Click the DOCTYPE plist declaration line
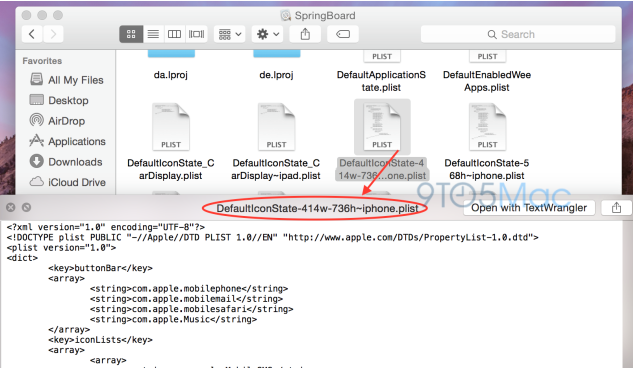This screenshot has width=633, height=378. point(272,237)
